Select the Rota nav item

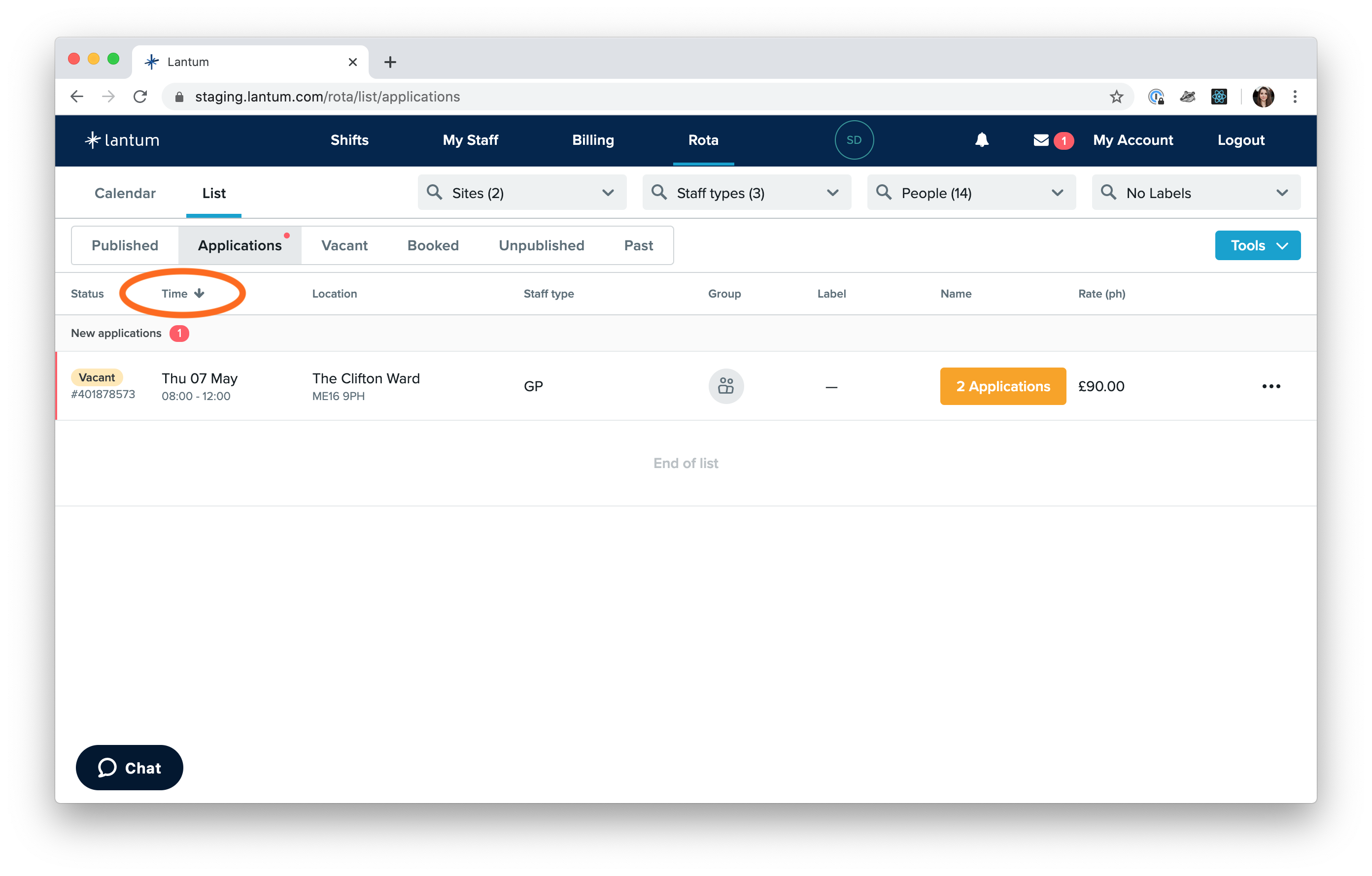point(703,140)
